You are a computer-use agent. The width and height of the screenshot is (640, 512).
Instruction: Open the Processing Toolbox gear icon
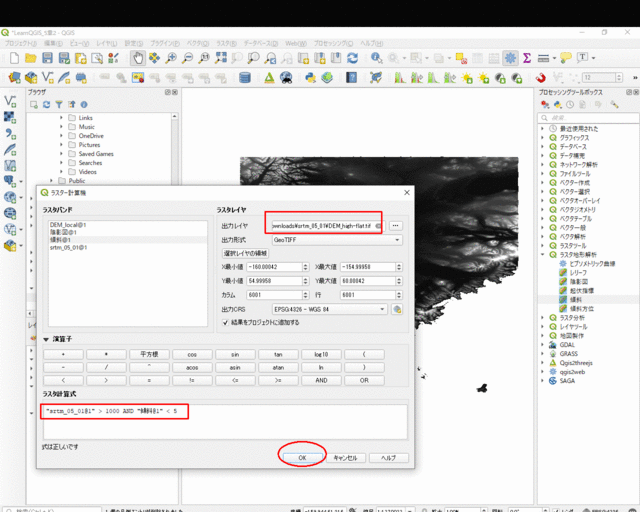click(x=510, y=58)
